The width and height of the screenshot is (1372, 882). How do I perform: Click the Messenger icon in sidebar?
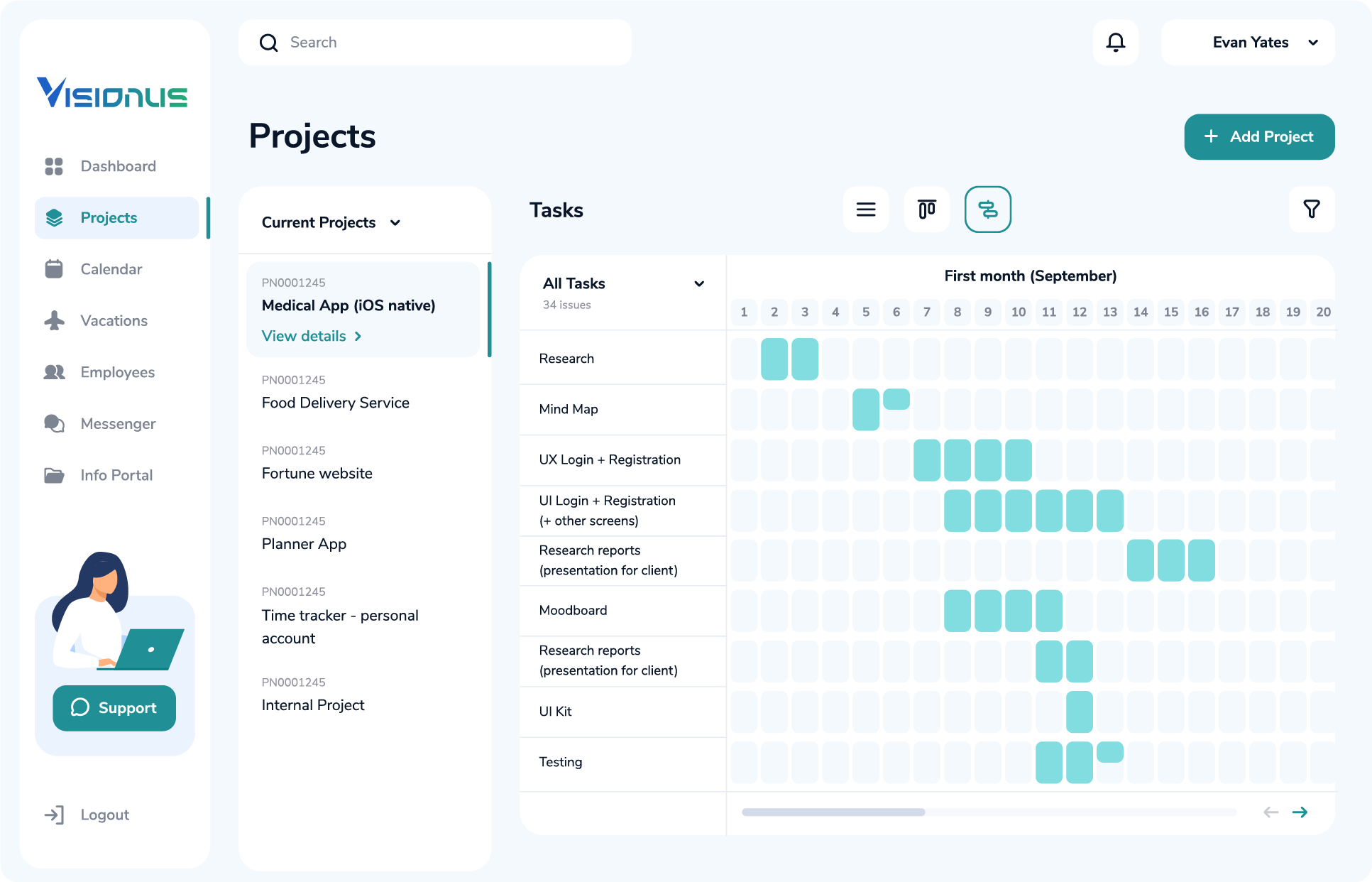[x=54, y=423]
